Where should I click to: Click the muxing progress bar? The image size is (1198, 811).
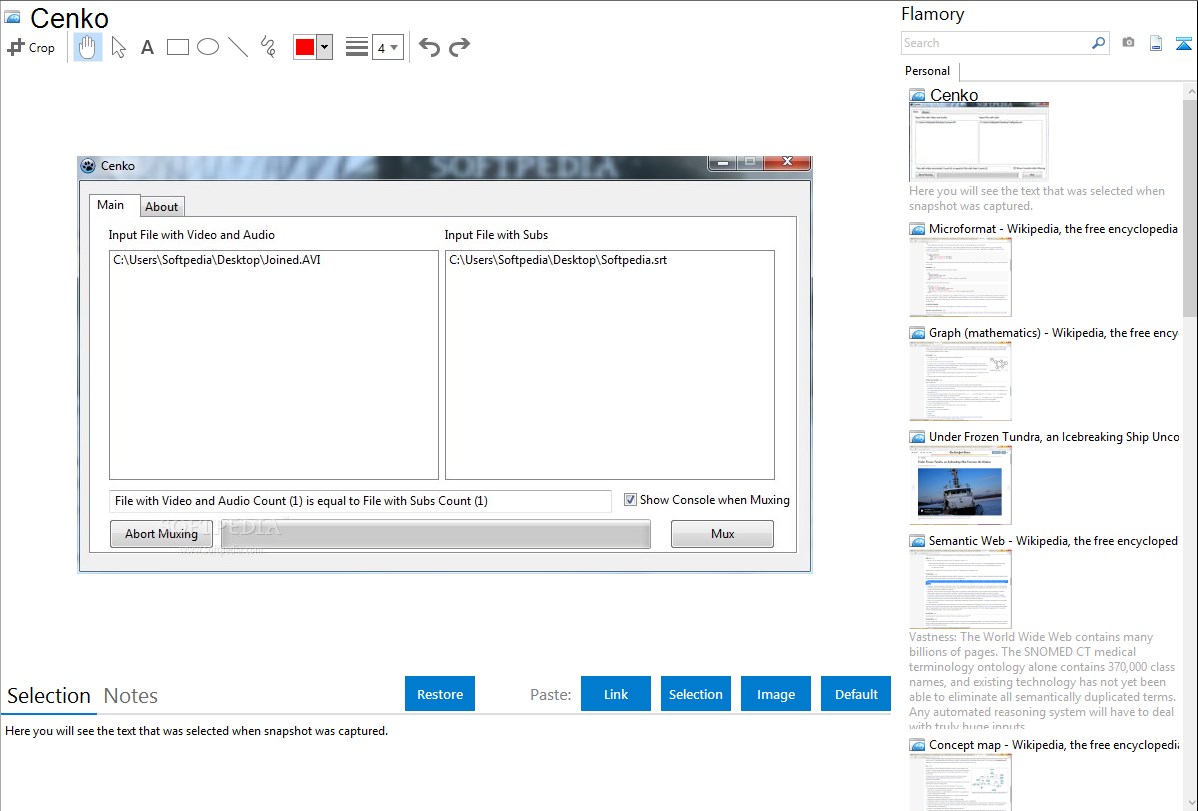coord(435,534)
